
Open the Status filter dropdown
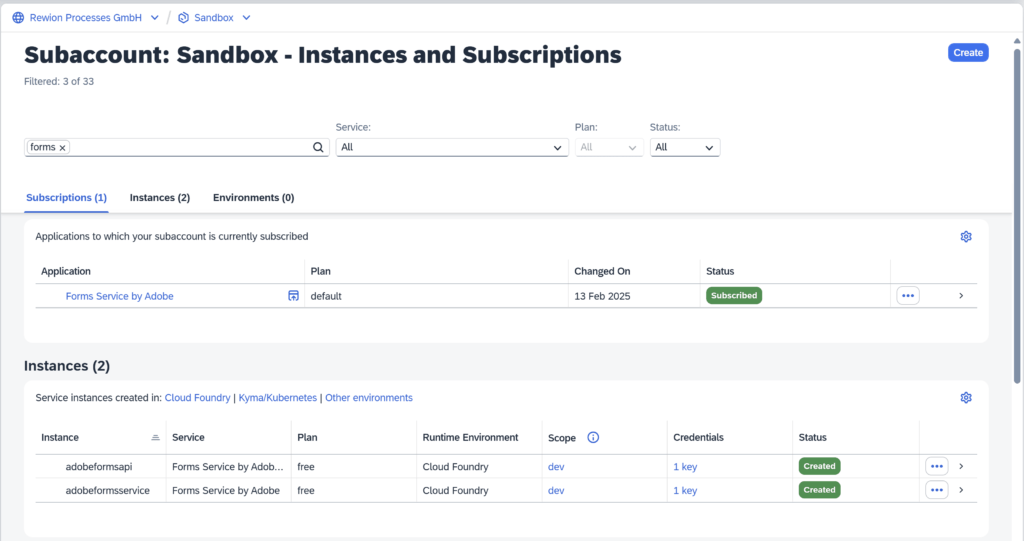coord(684,148)
